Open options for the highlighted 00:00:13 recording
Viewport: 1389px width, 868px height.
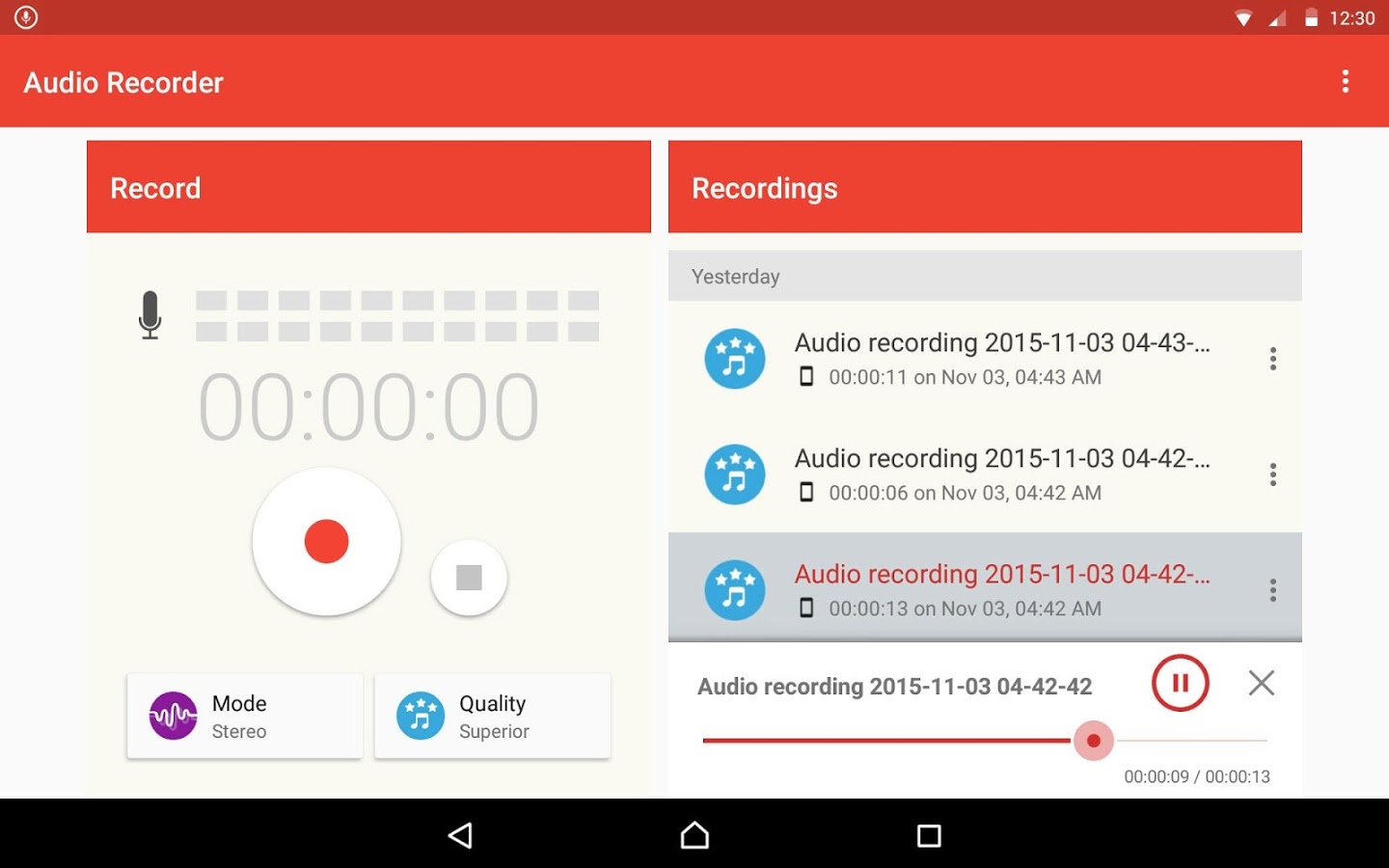(1273, 590)
